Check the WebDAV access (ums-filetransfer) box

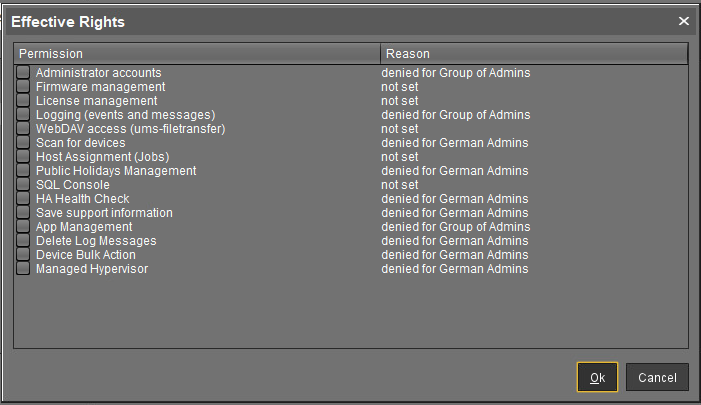coord(23,129)
